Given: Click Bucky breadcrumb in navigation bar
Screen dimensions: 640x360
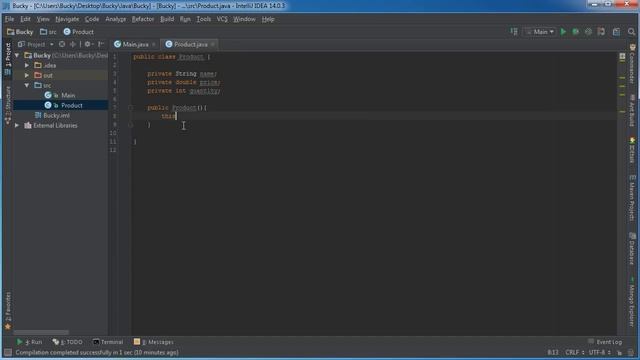Looking at the screenshot, I should tap(20, 31).
